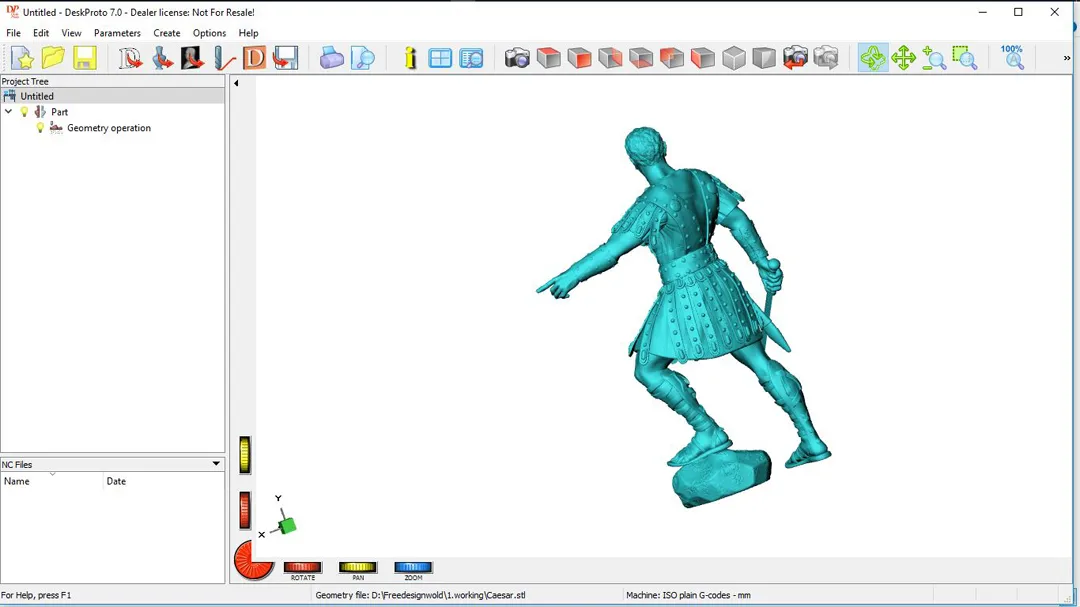Click the yellow information icon in the toolbar
1080x607 pixels.
tap(410, 58)
